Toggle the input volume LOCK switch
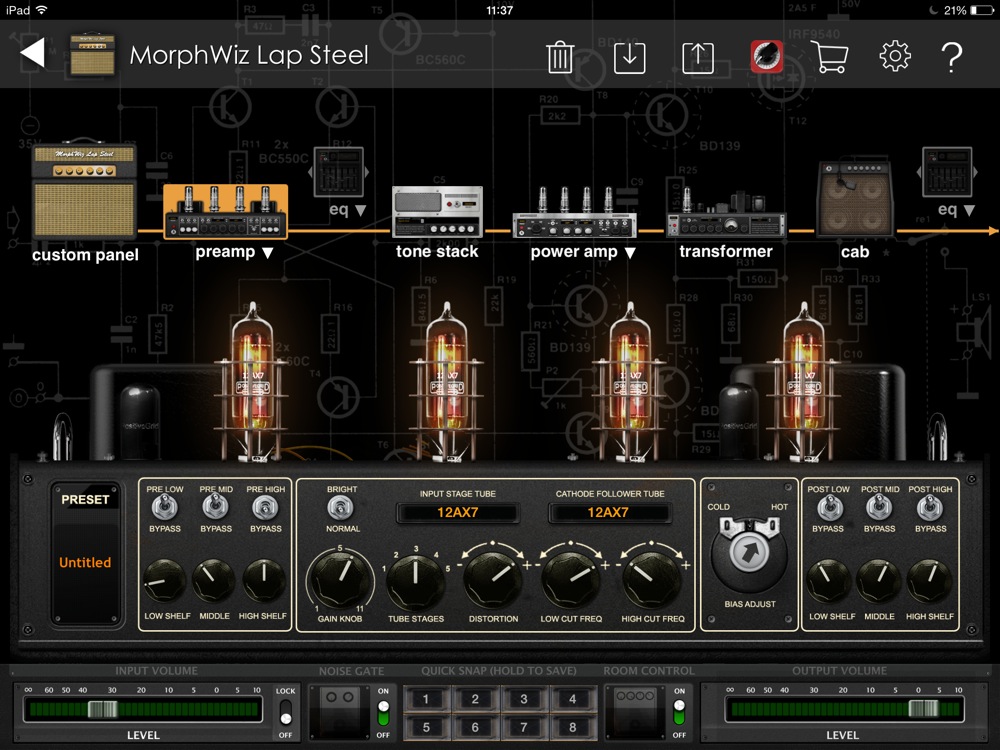The height and width of the screenshot is (750, 1000). [x=286, y=714]
